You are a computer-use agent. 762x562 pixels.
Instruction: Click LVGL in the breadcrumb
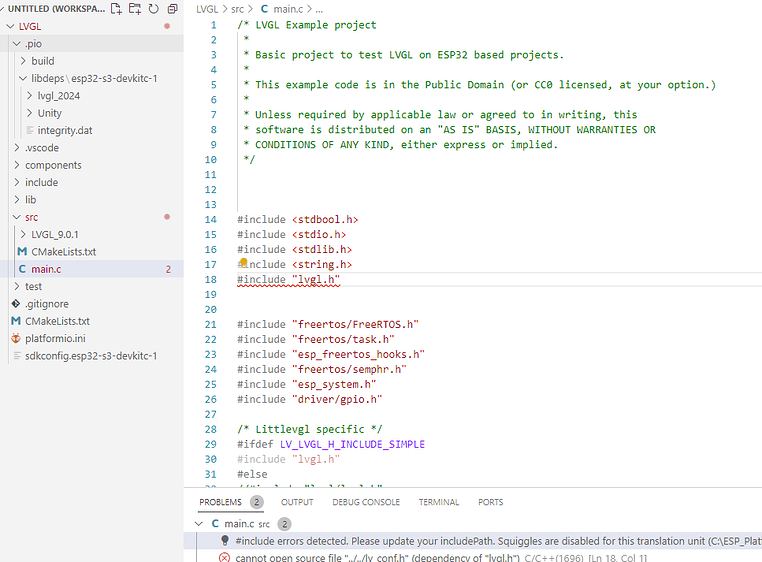[x=207, y=9]
